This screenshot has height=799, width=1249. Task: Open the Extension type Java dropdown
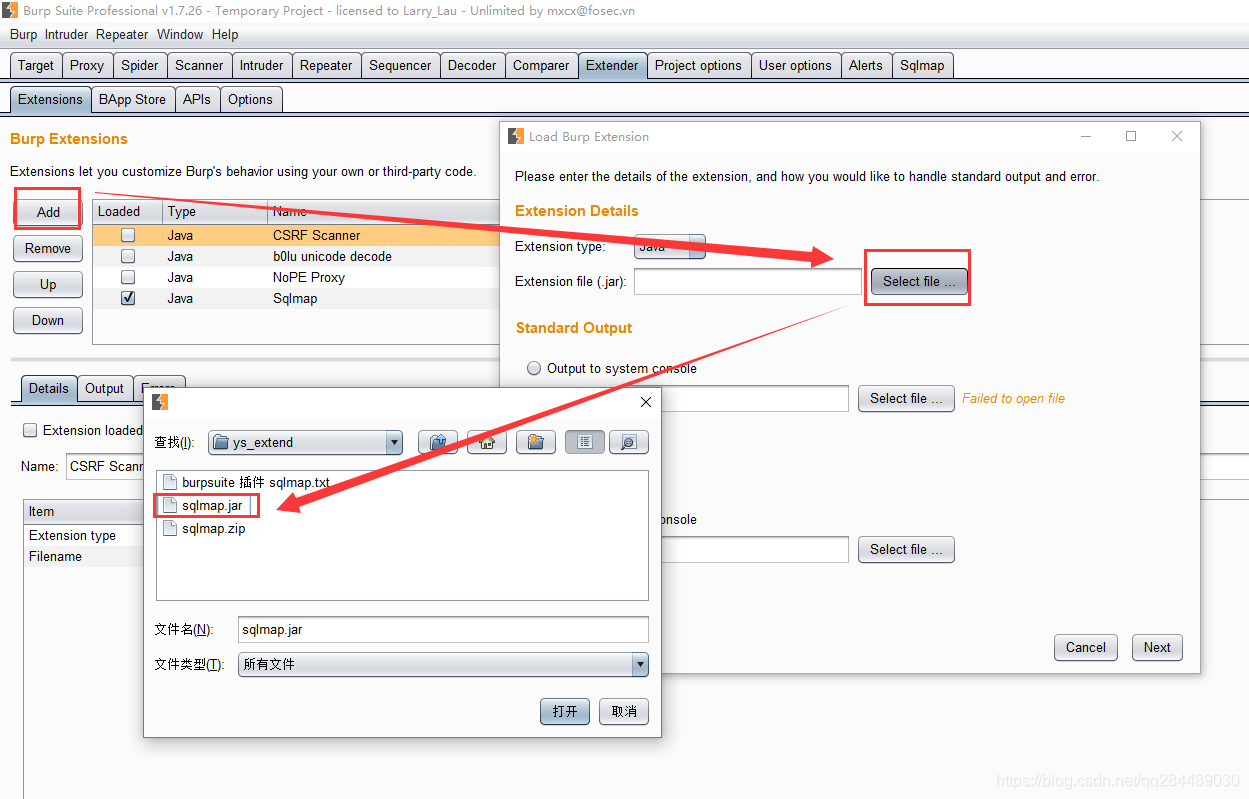(669, 246)
